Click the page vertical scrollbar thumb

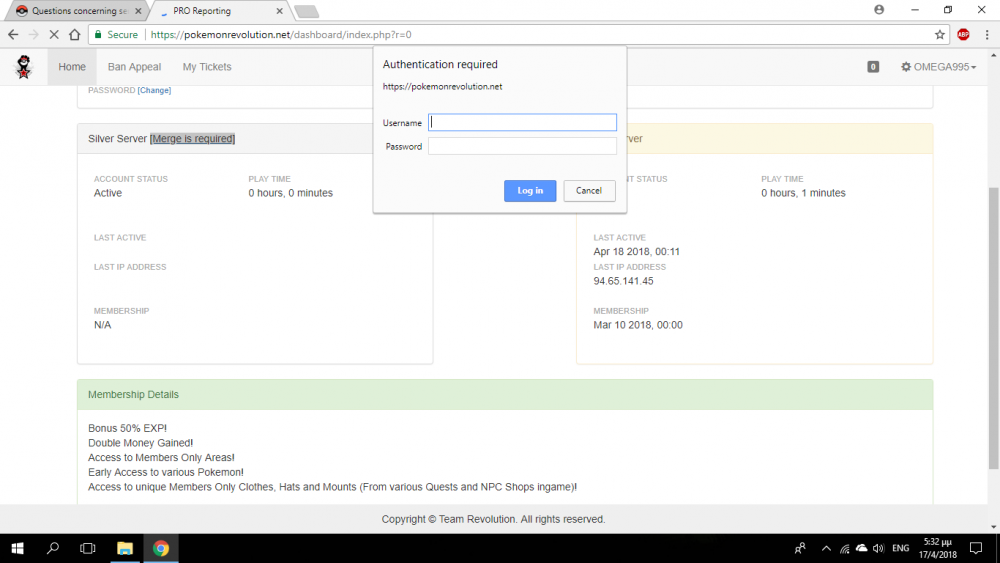994,328
